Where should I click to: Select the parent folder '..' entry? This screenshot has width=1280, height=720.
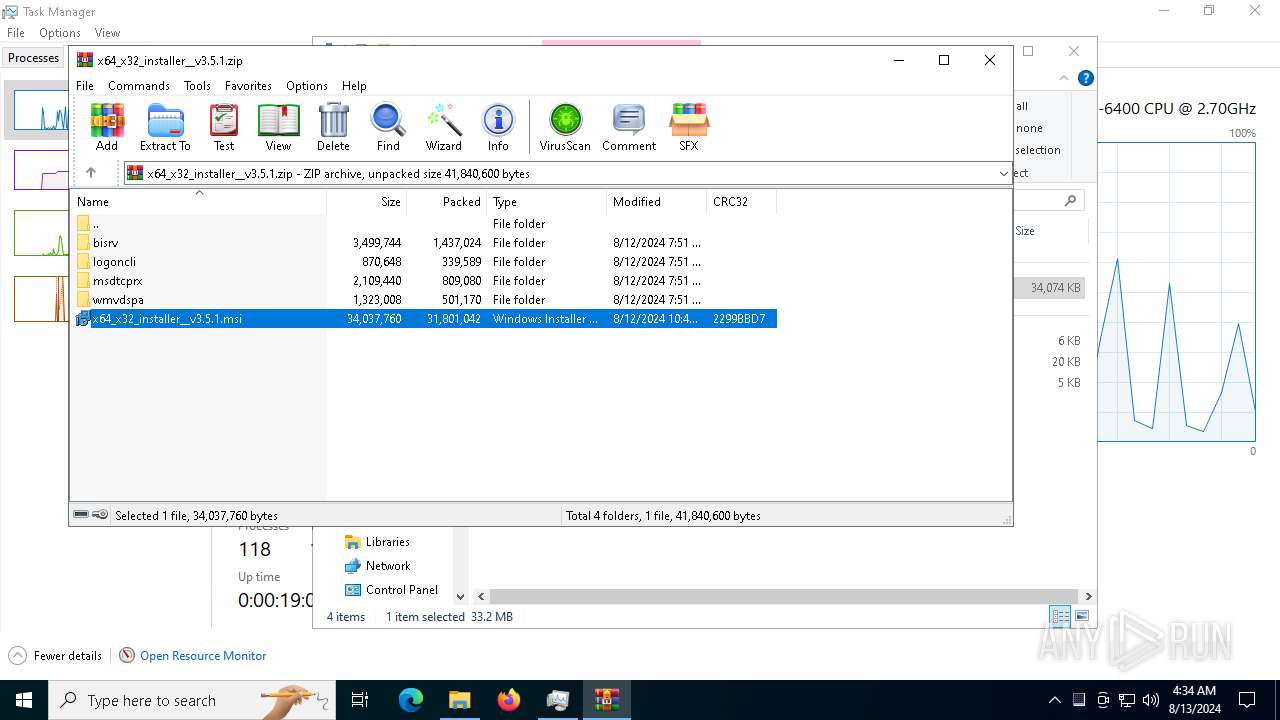(x=425, y=224)
